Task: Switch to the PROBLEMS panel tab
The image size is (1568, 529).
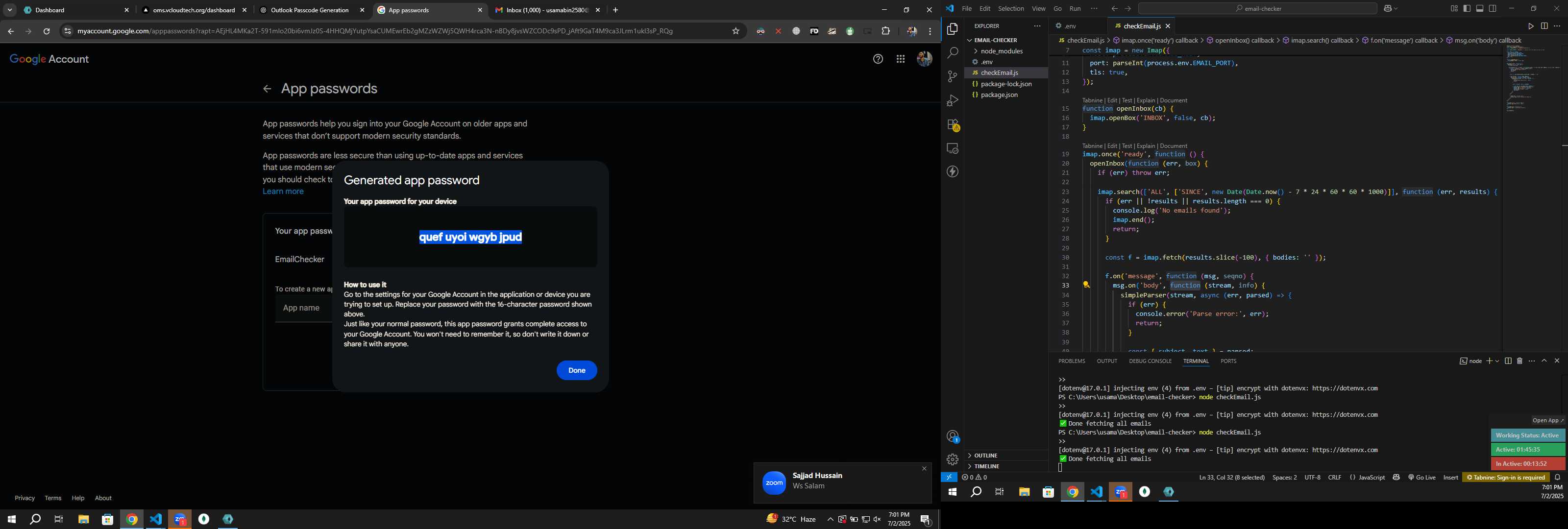Action: tap(1071, 361)
